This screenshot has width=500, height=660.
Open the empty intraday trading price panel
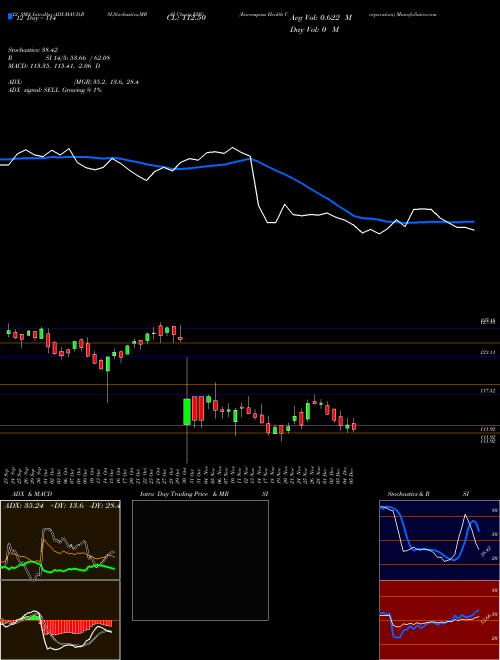[200, 560]
